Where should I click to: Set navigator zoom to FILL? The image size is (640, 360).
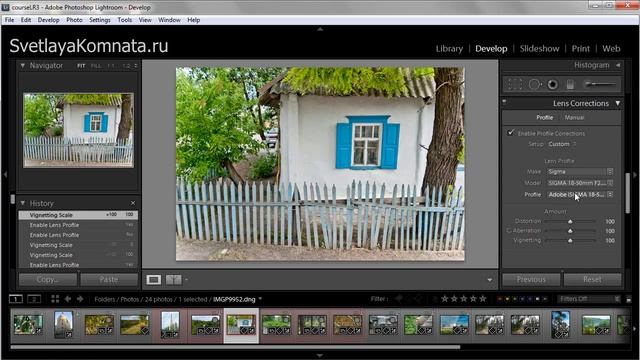coord(96,66)
